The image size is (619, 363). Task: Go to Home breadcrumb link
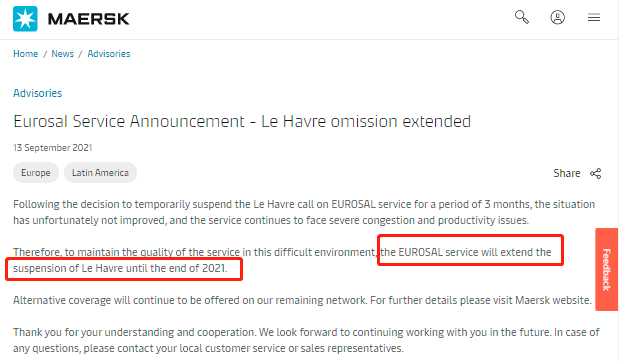pos(26,54)
